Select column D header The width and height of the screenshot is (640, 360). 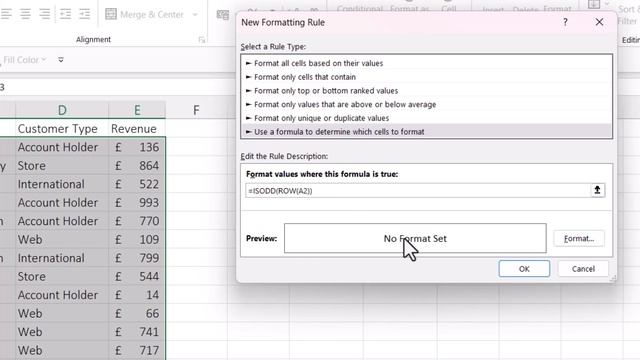tap(62, 110)
